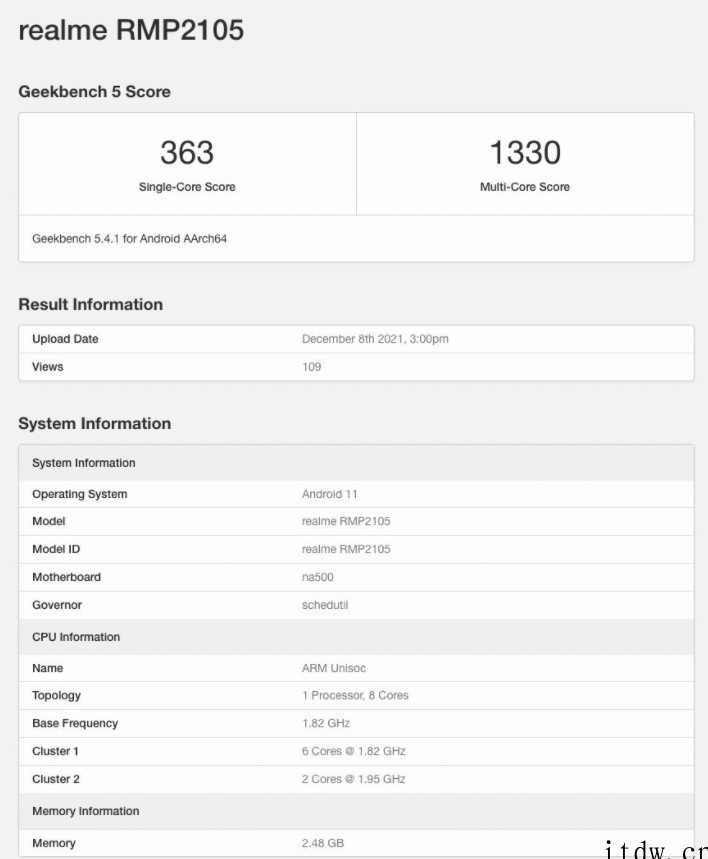Image resolution: width=708 pixels, height=859 pixels.
Task: Click the large 'System Information' section heading
Action: pyautogui.click(x=95, y=423)
